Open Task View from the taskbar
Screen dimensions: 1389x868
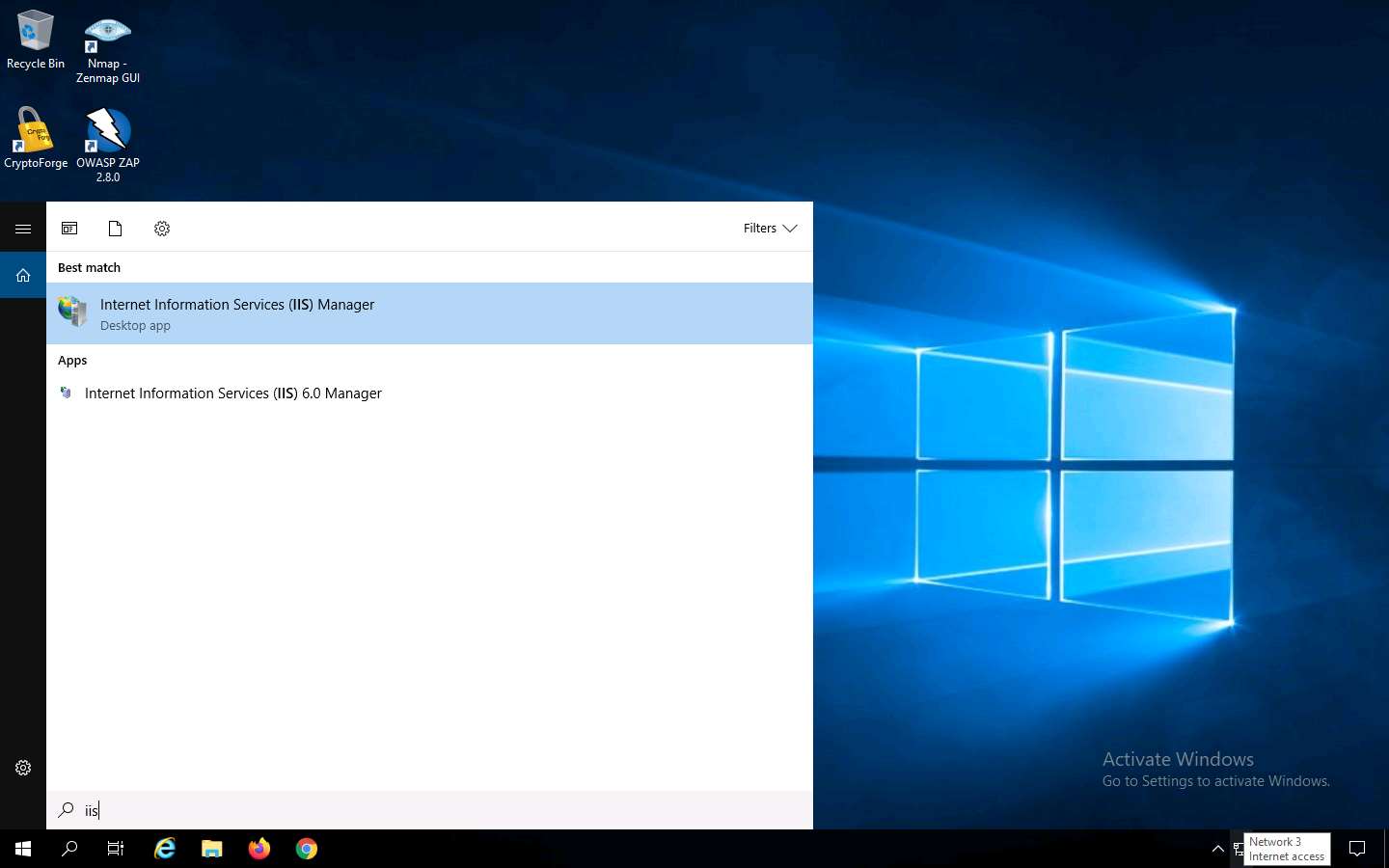coord(114,849)
